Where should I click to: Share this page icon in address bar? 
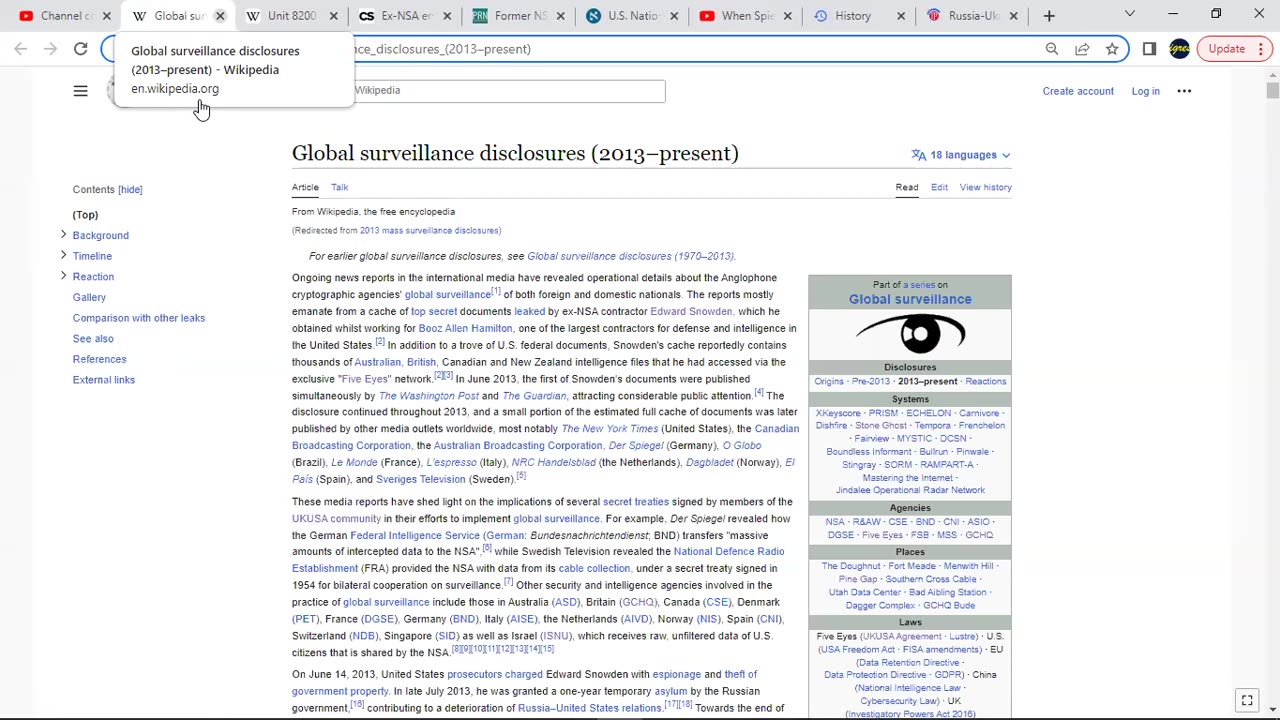[1082, 49]
